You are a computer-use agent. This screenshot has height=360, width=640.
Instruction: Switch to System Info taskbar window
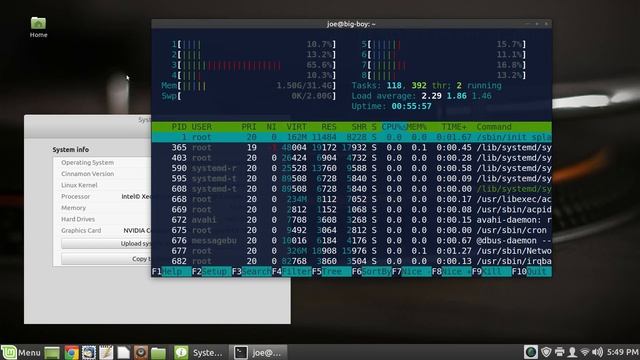coord(198,353)
